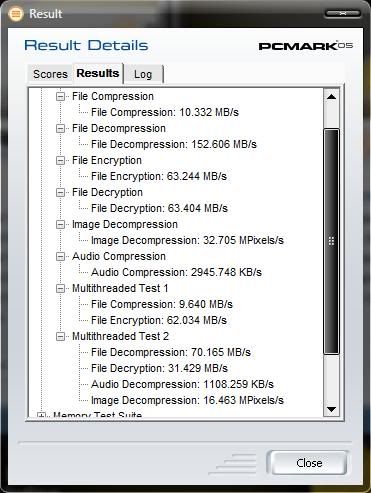371x493 pixels.
Task: Click the scrollbar down arrow
Action: point(331,409)
